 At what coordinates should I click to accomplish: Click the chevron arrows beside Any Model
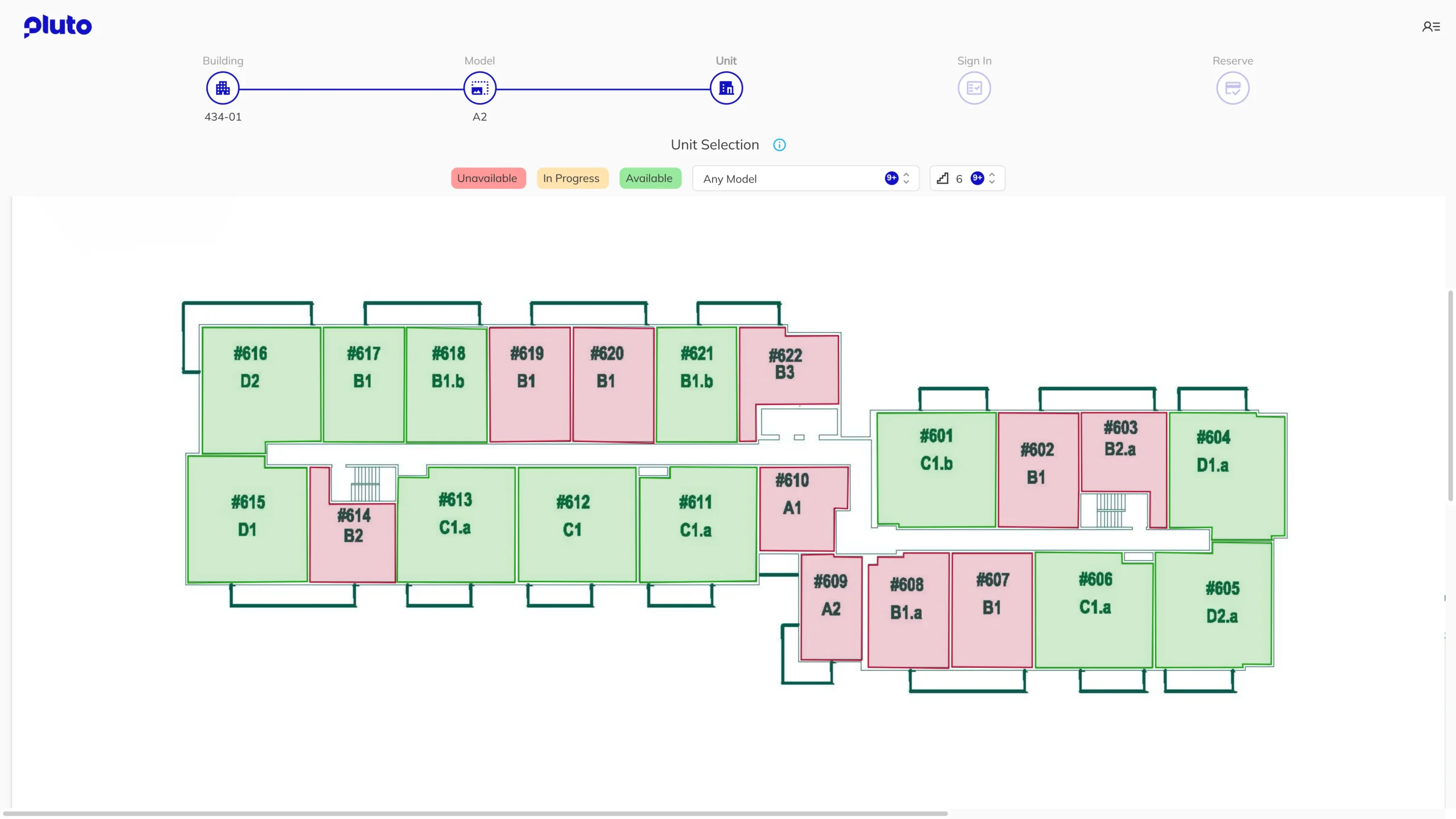907,178
